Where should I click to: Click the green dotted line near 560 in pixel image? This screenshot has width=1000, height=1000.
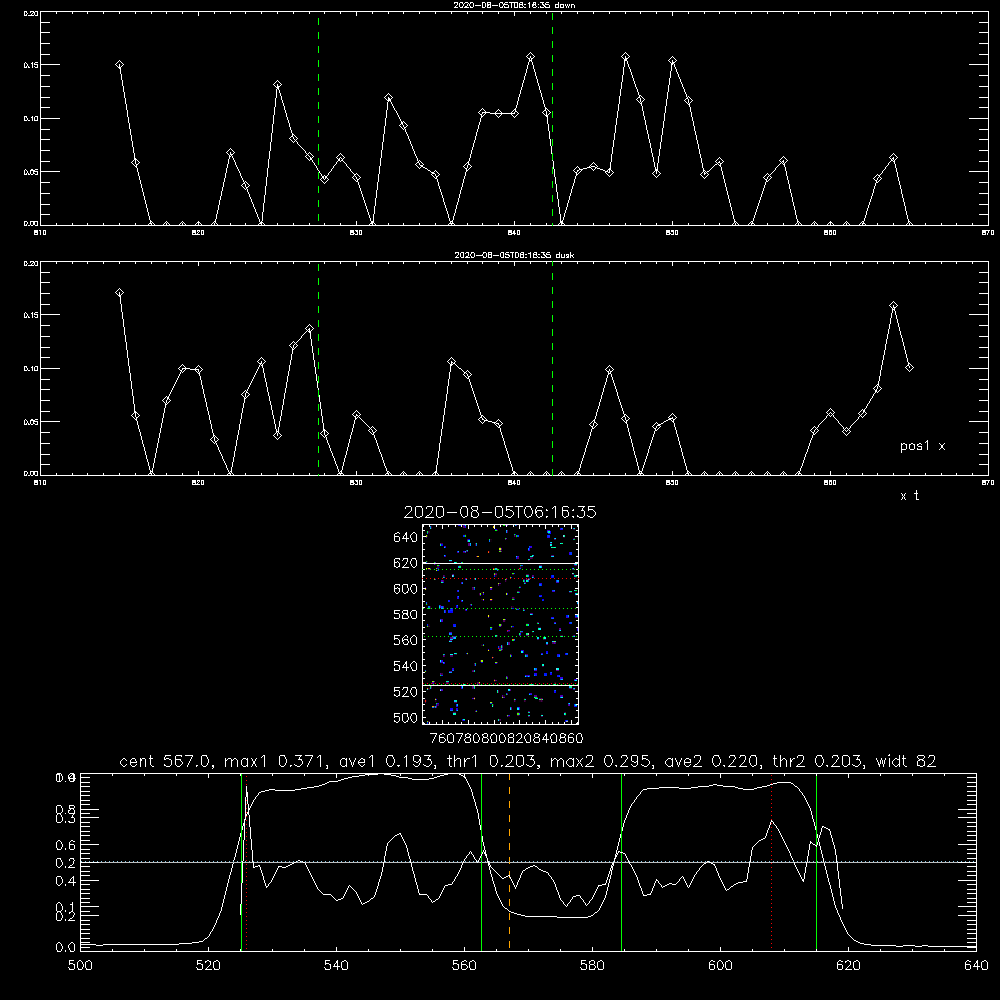500,636
